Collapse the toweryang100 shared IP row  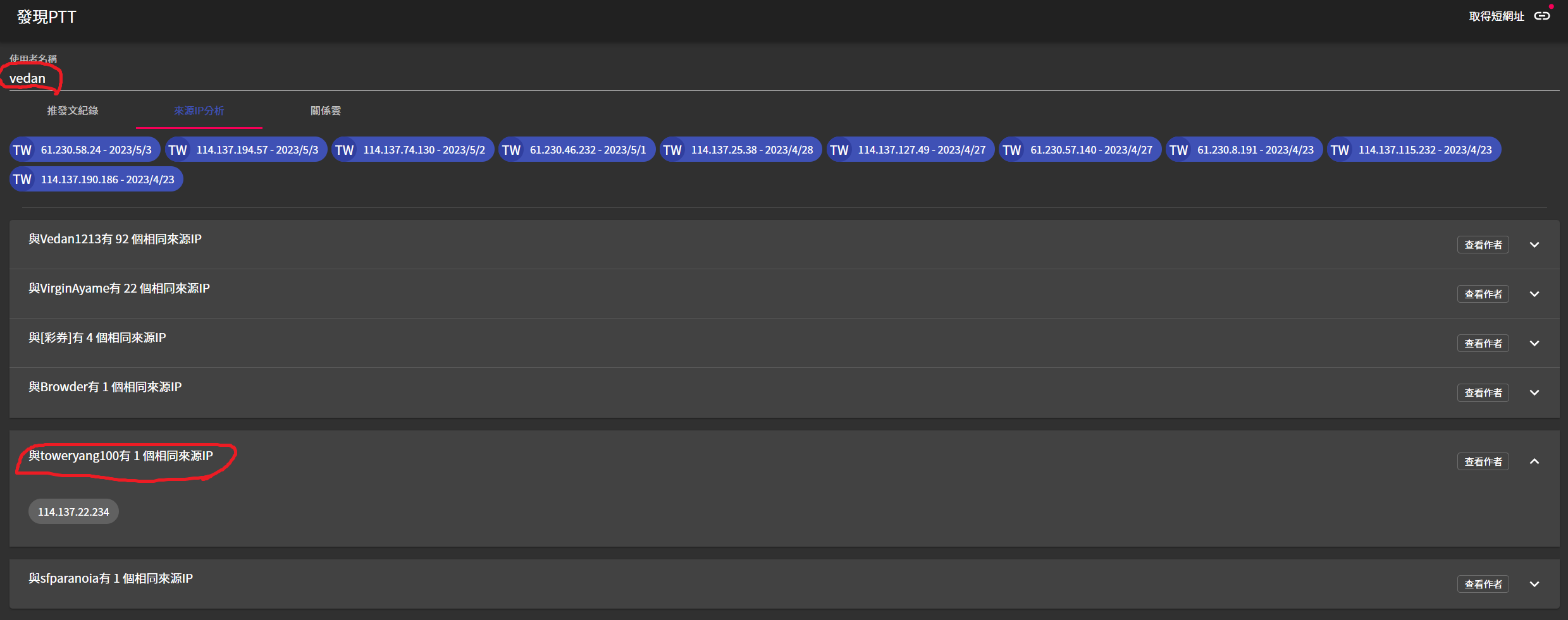pyautogui.click(x=1534, y=461)
